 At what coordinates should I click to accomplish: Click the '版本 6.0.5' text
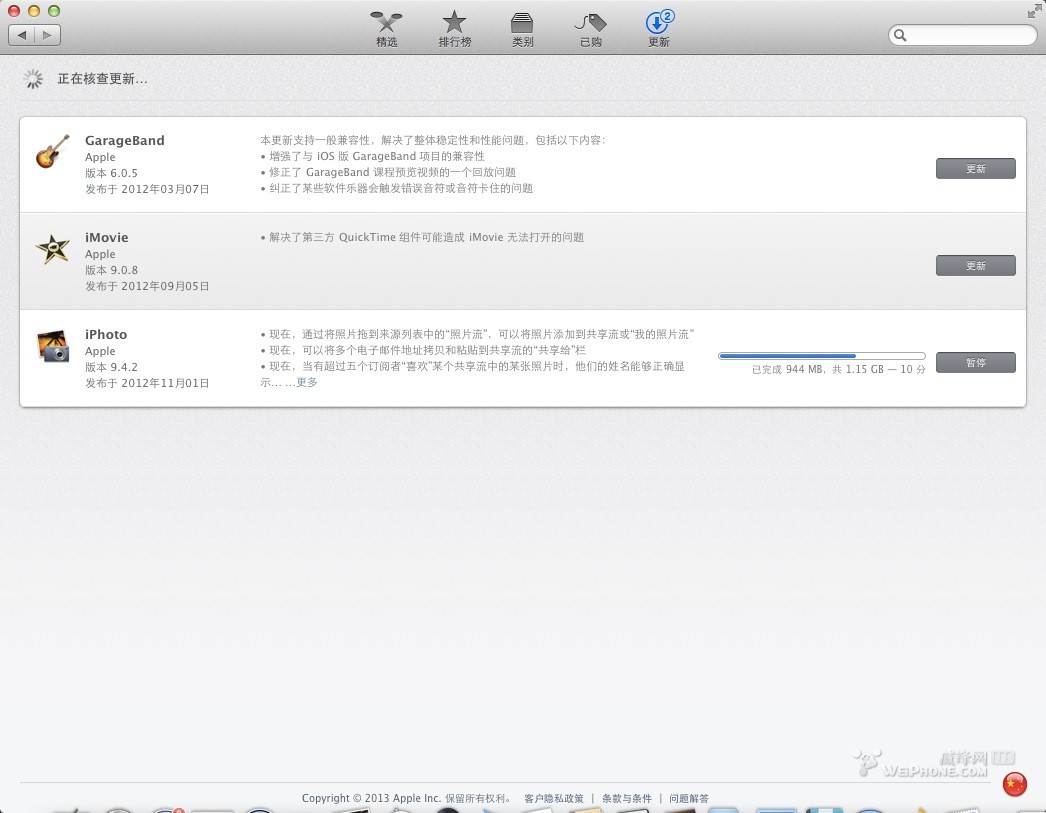(x=111, y=173)
